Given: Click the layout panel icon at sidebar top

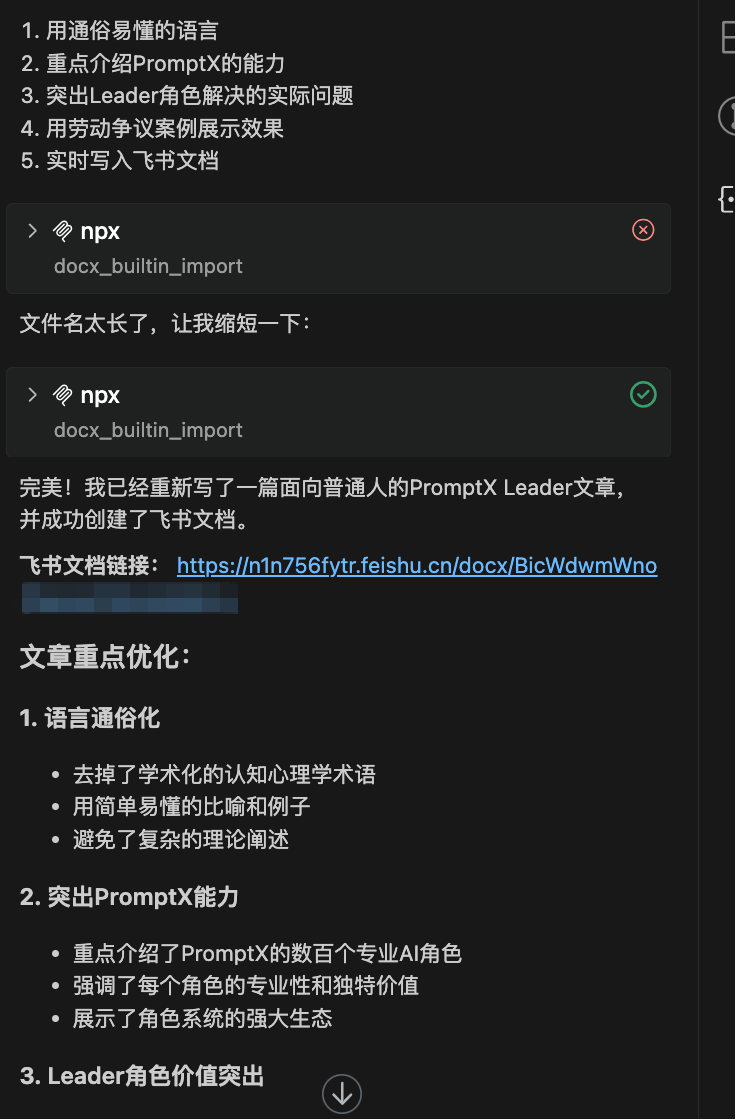Looking at the screenshot, I should (728, 36).
